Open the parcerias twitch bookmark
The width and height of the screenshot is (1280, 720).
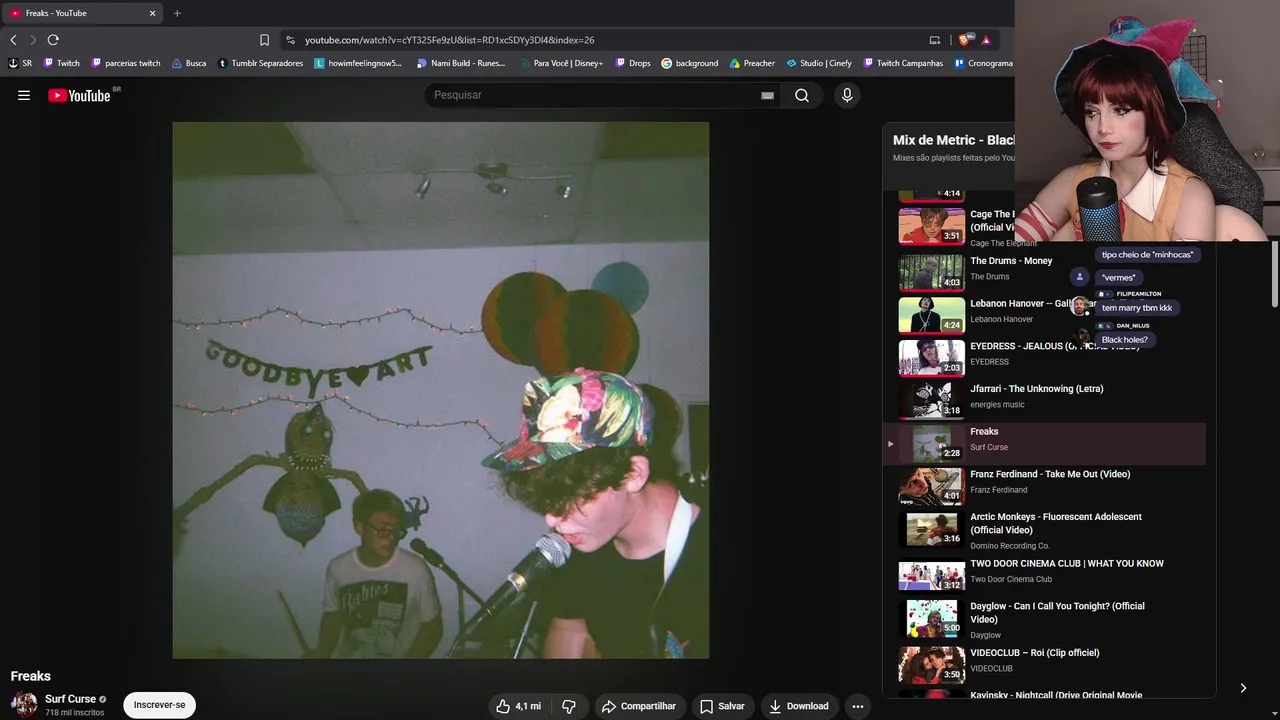coord(126,63)
